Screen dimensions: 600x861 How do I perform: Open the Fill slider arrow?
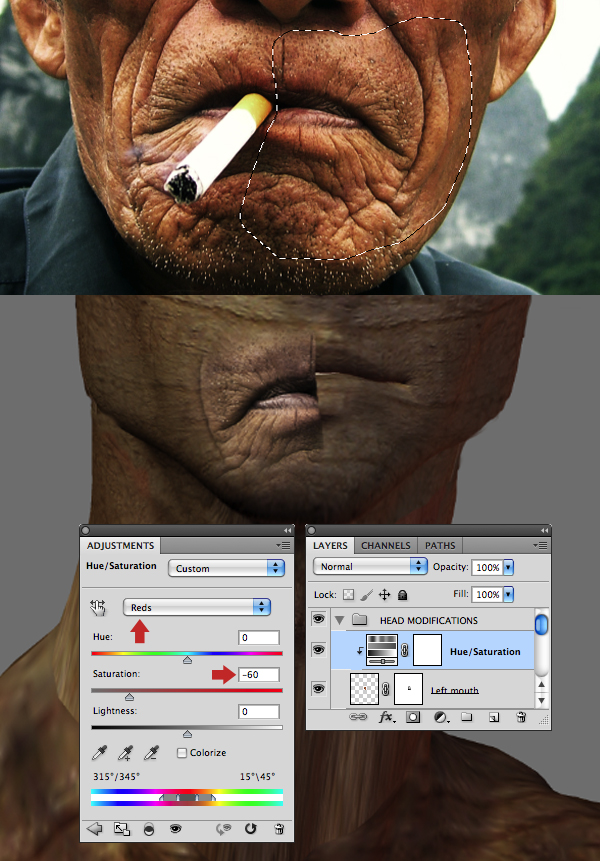point(508,594)
